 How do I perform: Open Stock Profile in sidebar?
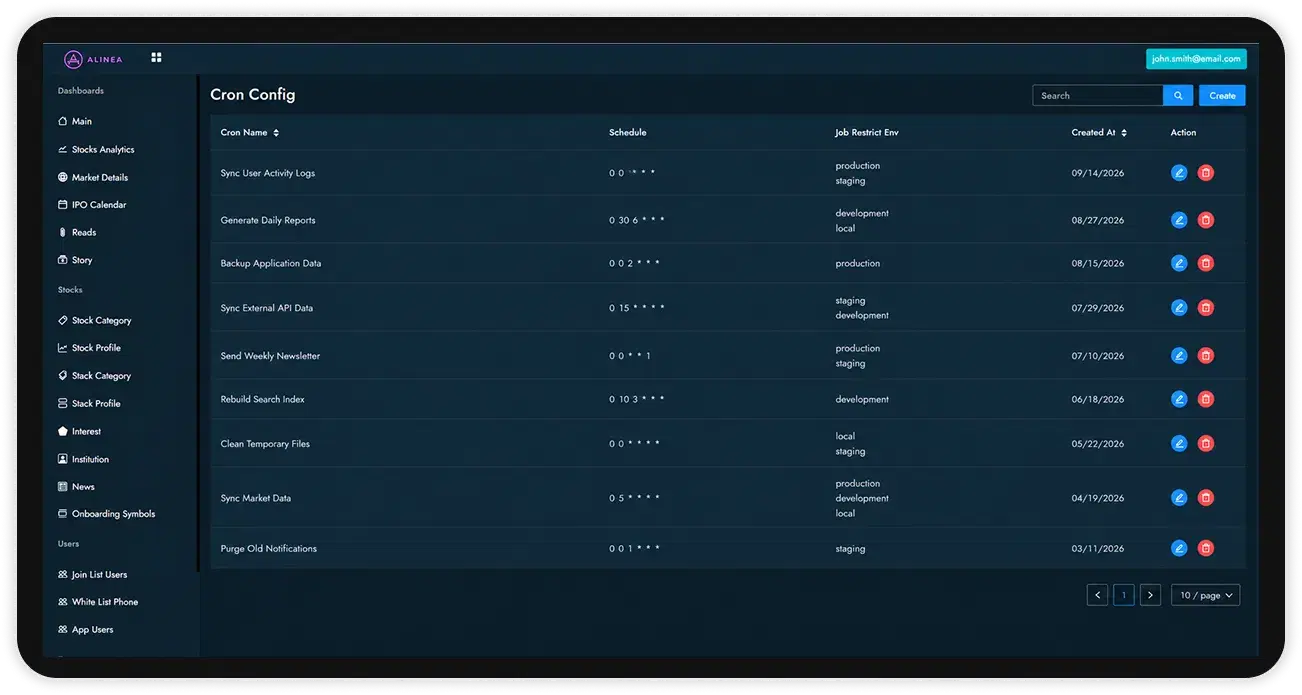tap(89, 348)
